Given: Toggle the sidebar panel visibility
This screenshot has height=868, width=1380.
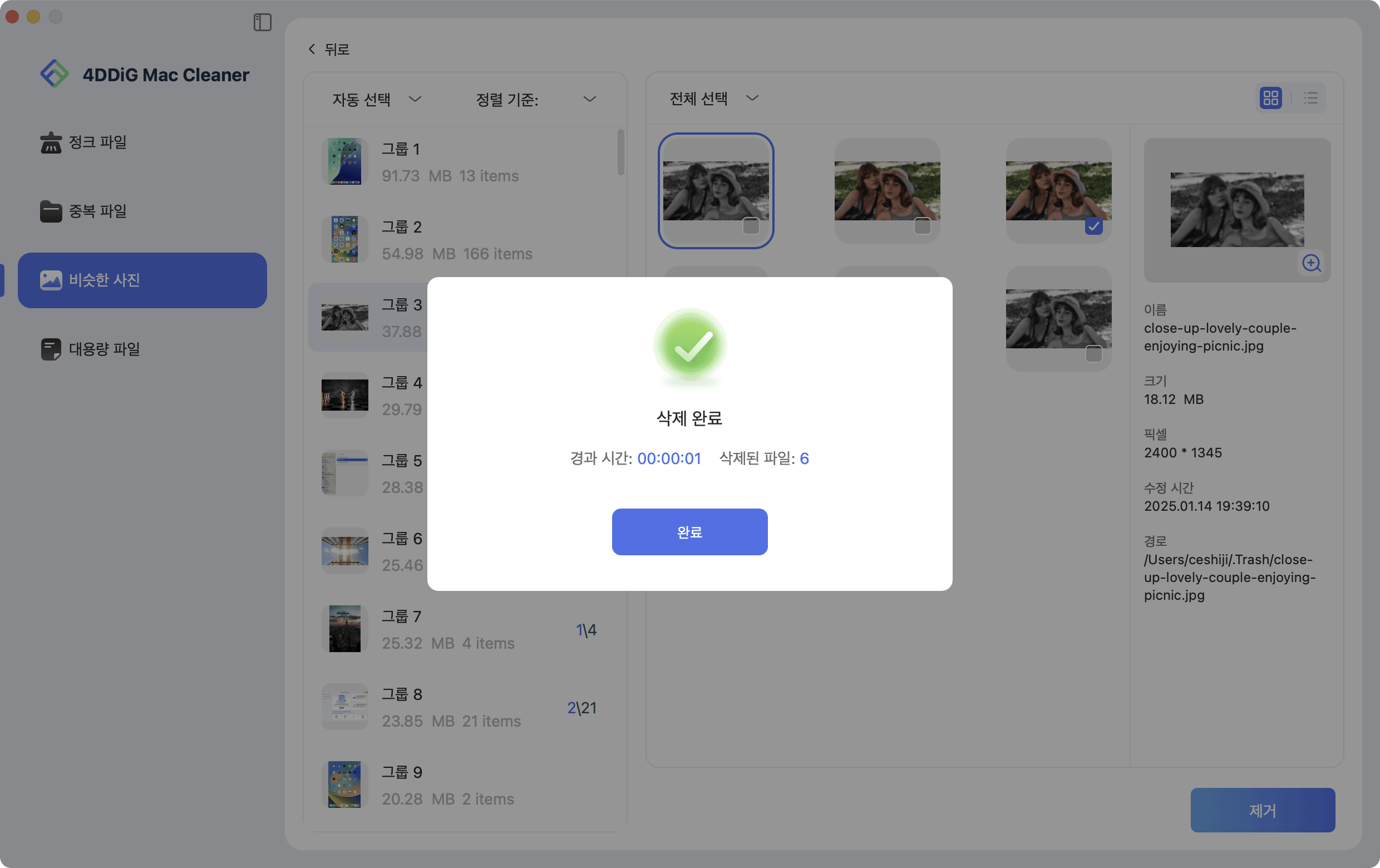Looking at the screenshot, I should coord(263,22).
